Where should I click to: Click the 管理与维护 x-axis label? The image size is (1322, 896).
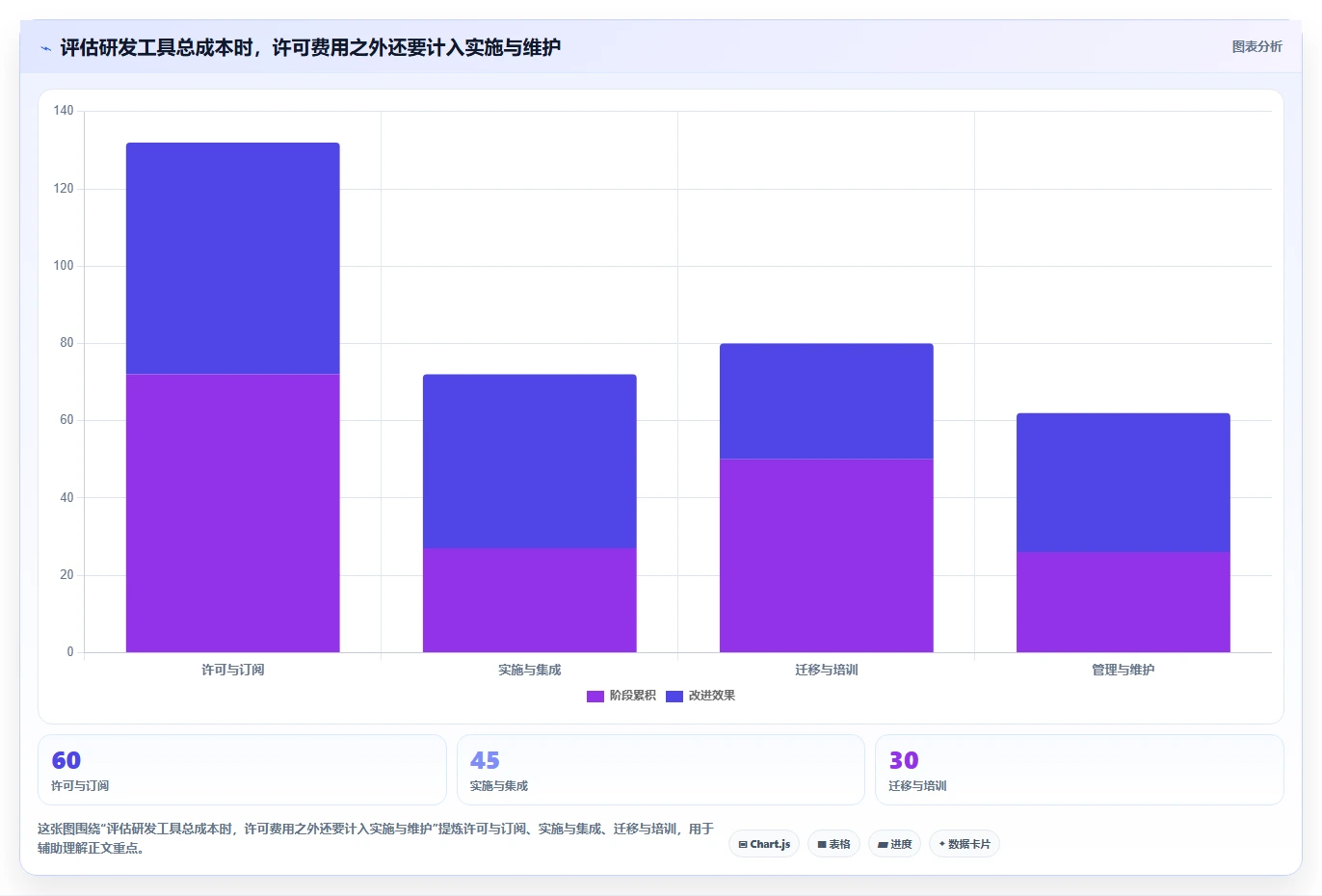(x=1124, y=670)
